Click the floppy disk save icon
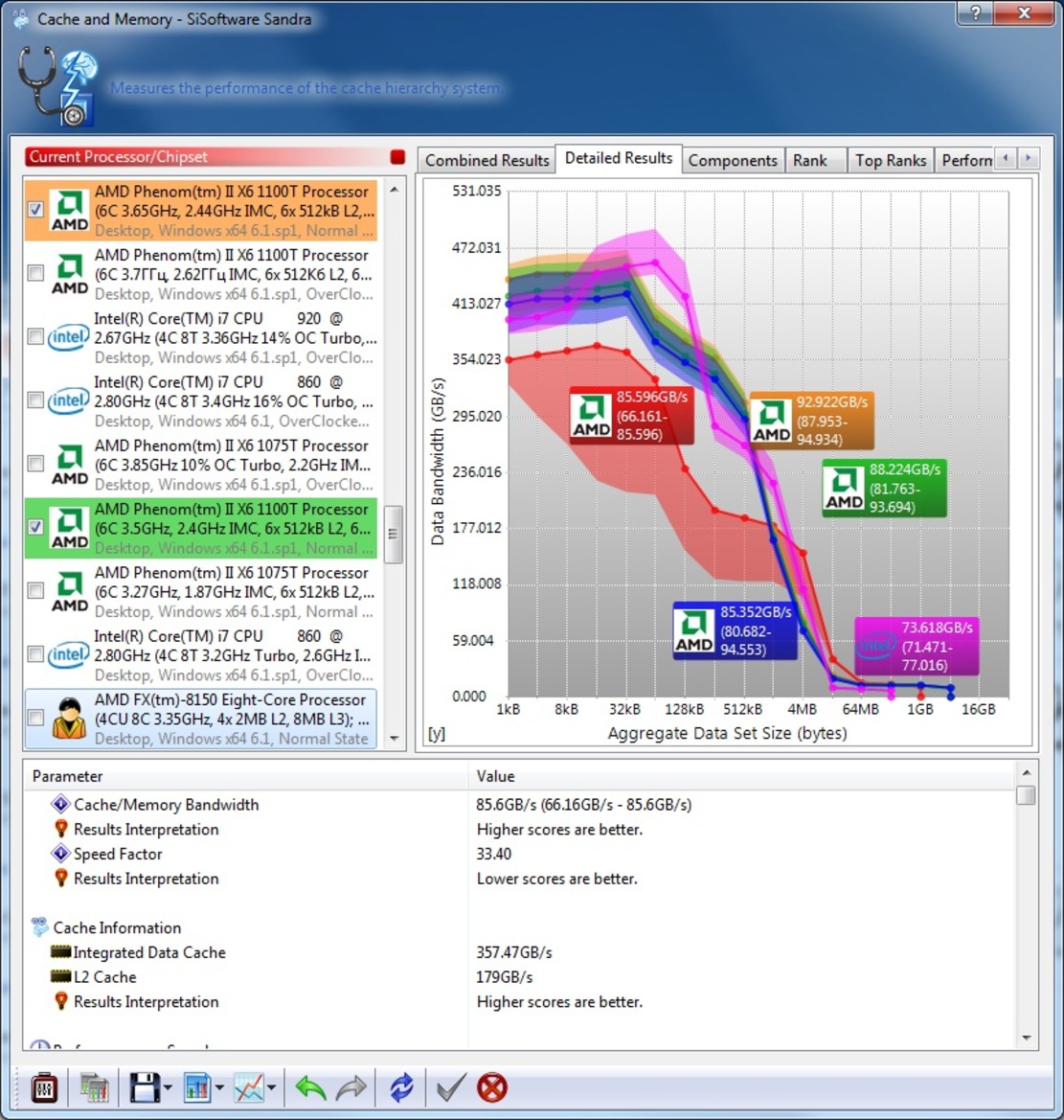Screen dimensions: 1064x1120 coord(145,1087)
